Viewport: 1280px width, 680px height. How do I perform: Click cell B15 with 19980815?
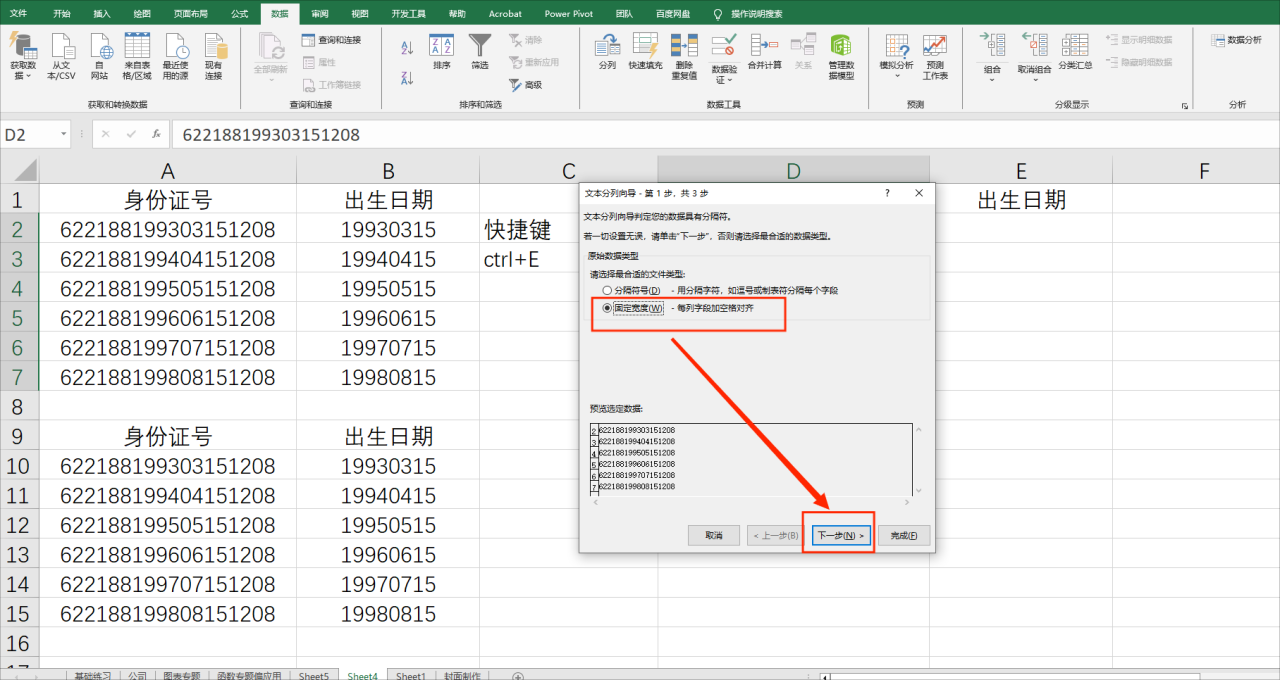pos(388,614)
